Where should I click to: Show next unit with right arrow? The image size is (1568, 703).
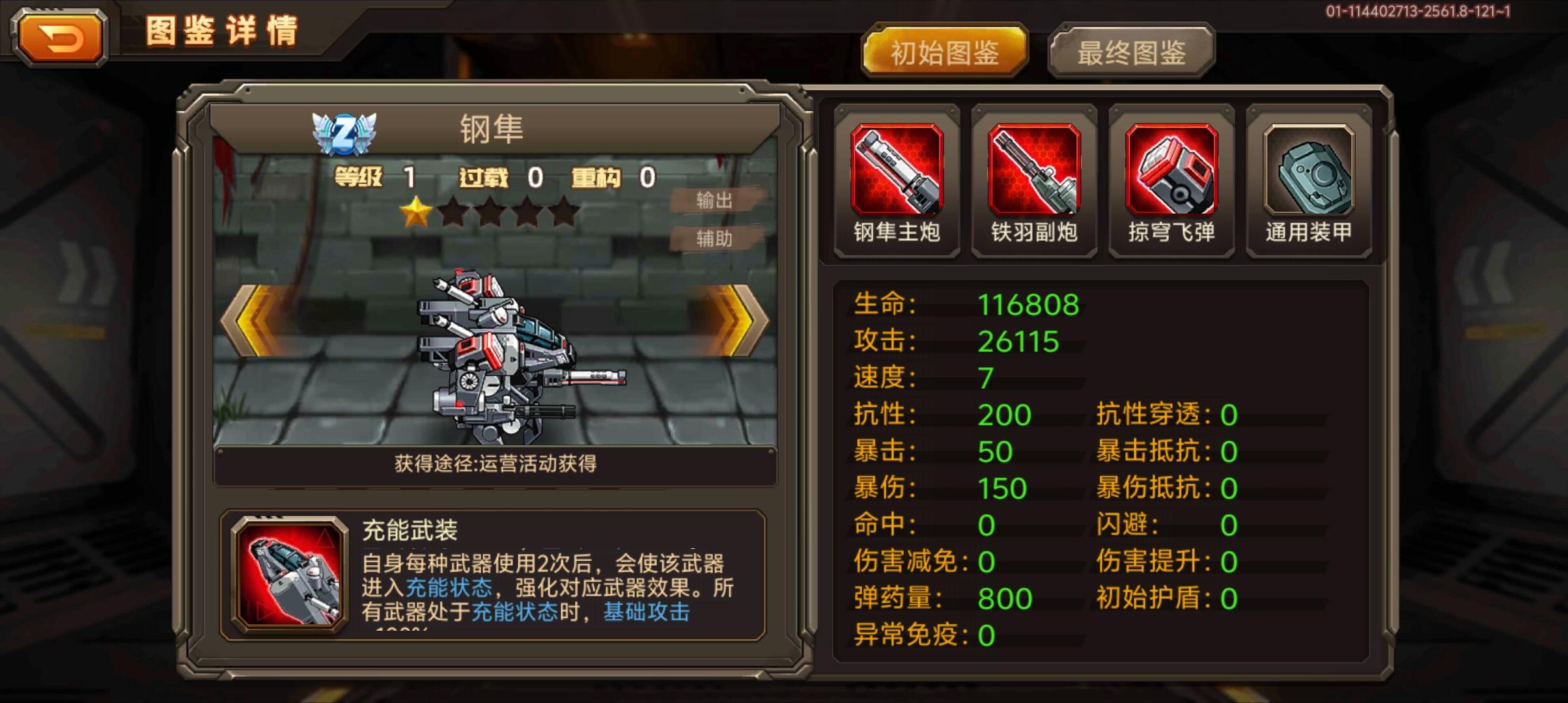coord(738,320)
